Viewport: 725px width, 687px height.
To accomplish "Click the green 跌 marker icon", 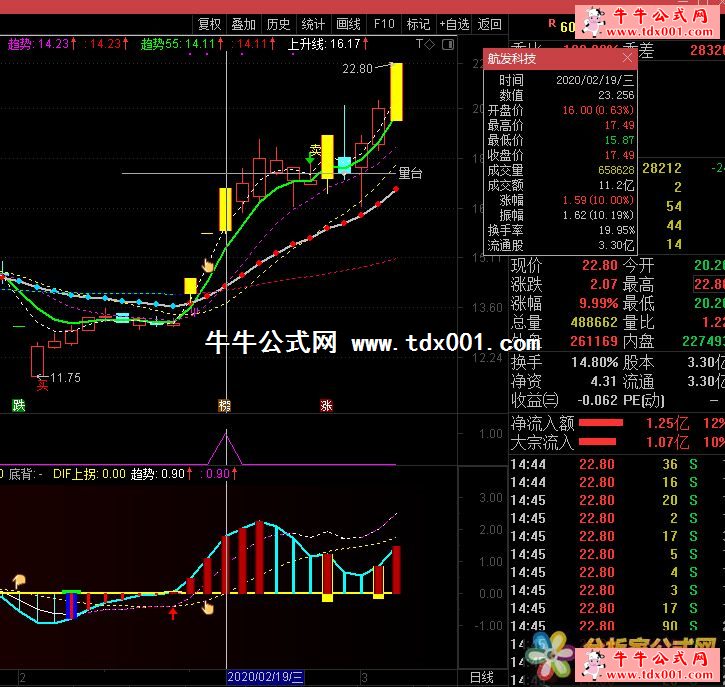I will point(19,405).
